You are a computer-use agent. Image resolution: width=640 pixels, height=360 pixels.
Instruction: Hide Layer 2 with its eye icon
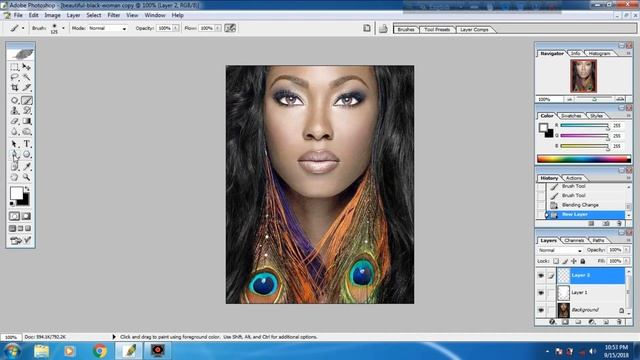(541, 276)
